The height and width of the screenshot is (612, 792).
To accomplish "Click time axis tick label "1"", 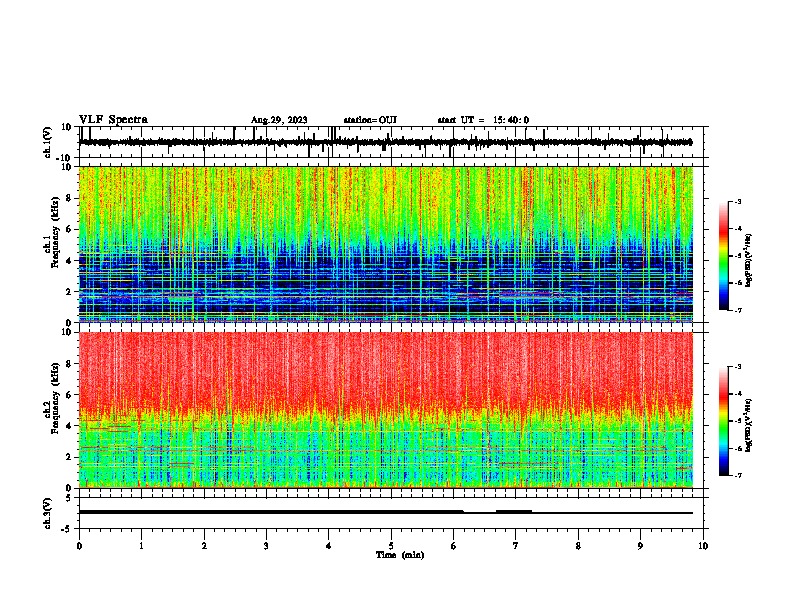I will [141, 546].
